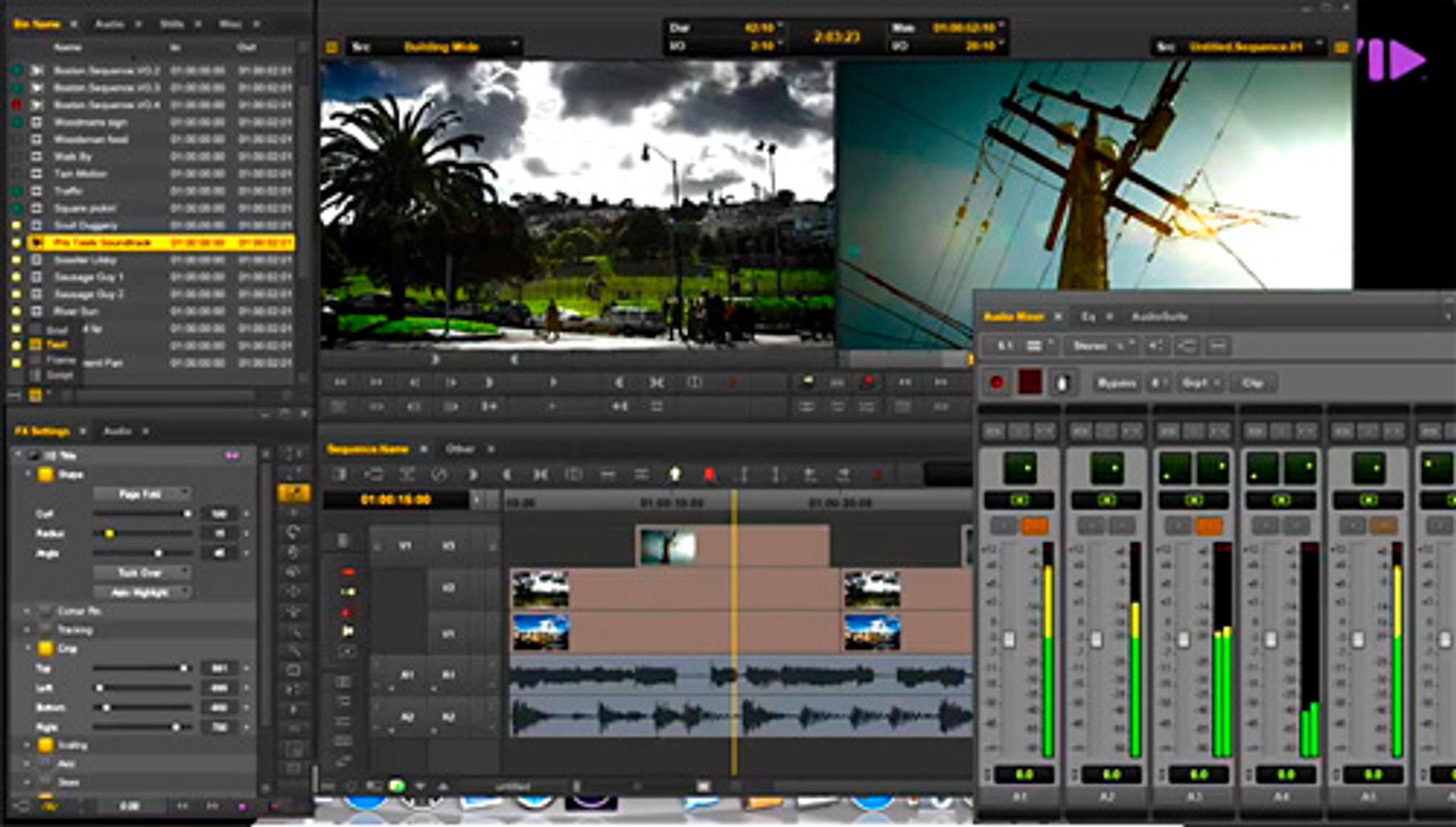Toggle the Shape effect enable button
Viewport: 1456px width, 827px height.
(46, 475)
